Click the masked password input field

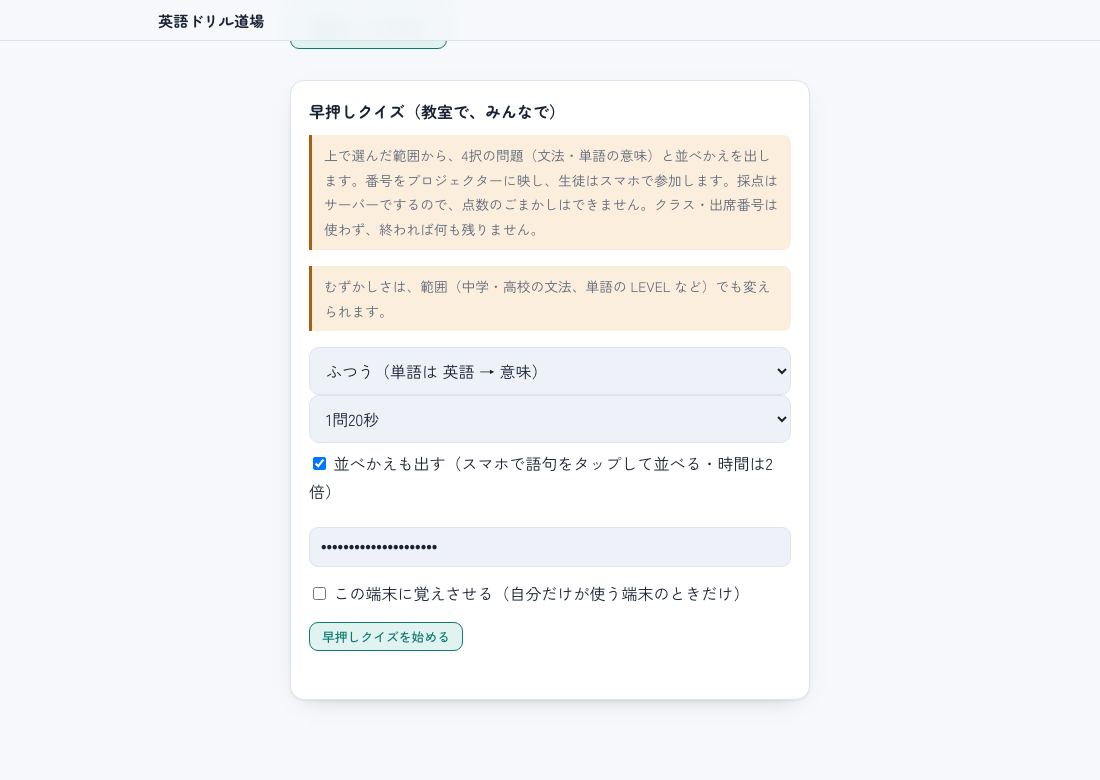(x=549, y=547)
